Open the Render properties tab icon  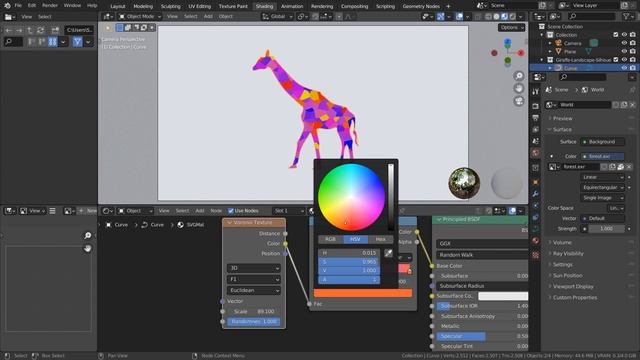point(536,106)
